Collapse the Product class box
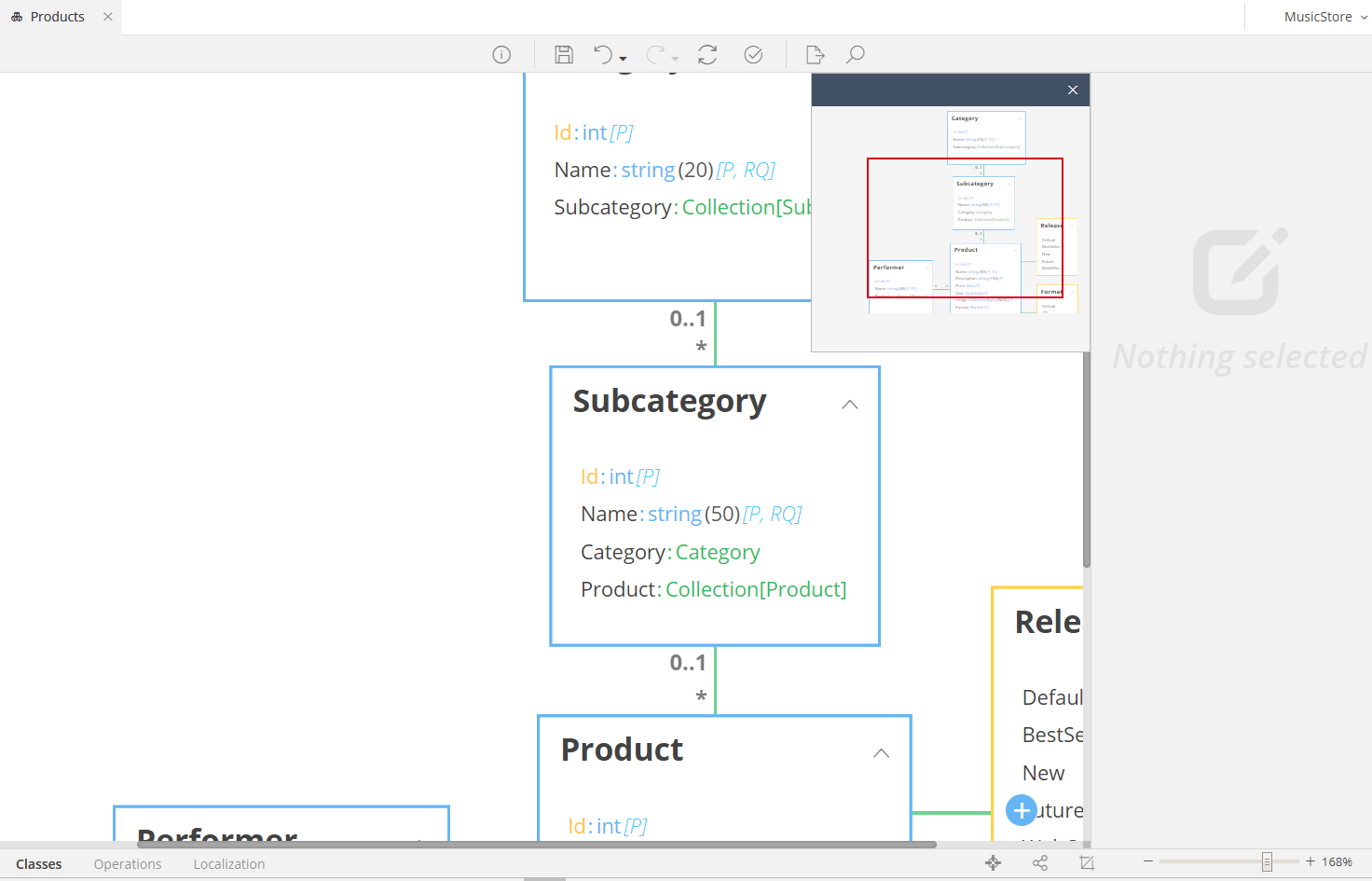This screenshot has width=1372, height=881. pyautogui.click(x=881, y=753)
